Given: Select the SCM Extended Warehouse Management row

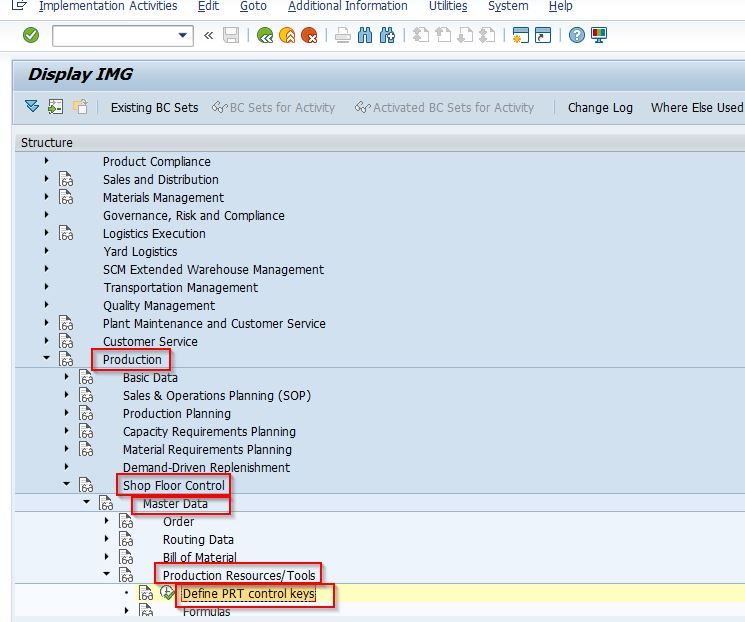Looking at the screenshot, I should pos(213,270).
